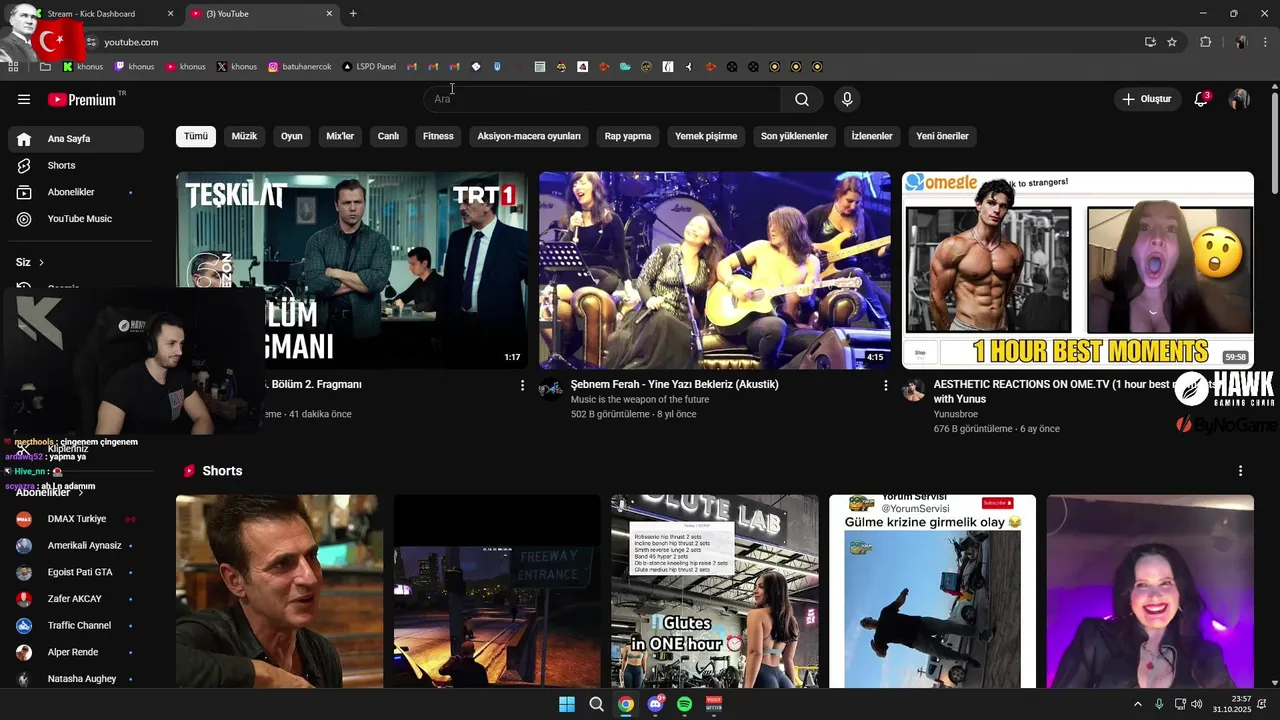The height and width of the screenshot is (720, 1280).
Task: Play the omegle 1 hour best moments thumbnail
Action: [1078, 270]
